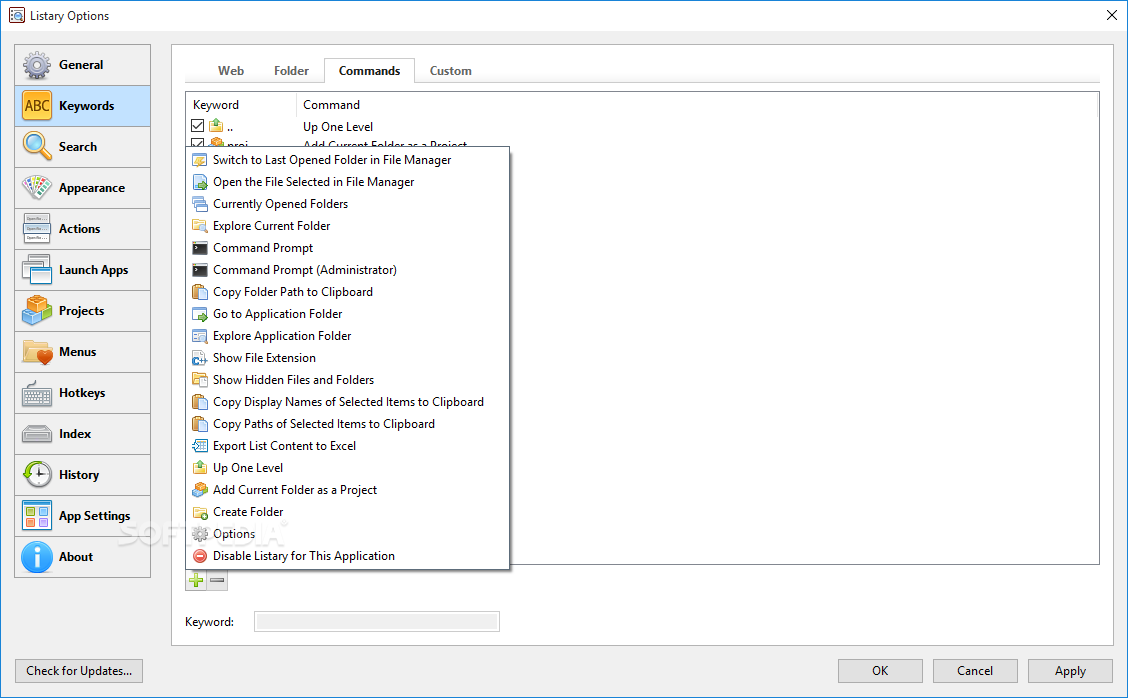
Task: Open the Actions list icon
Action: pyautogui.click(x=37, y=229)
